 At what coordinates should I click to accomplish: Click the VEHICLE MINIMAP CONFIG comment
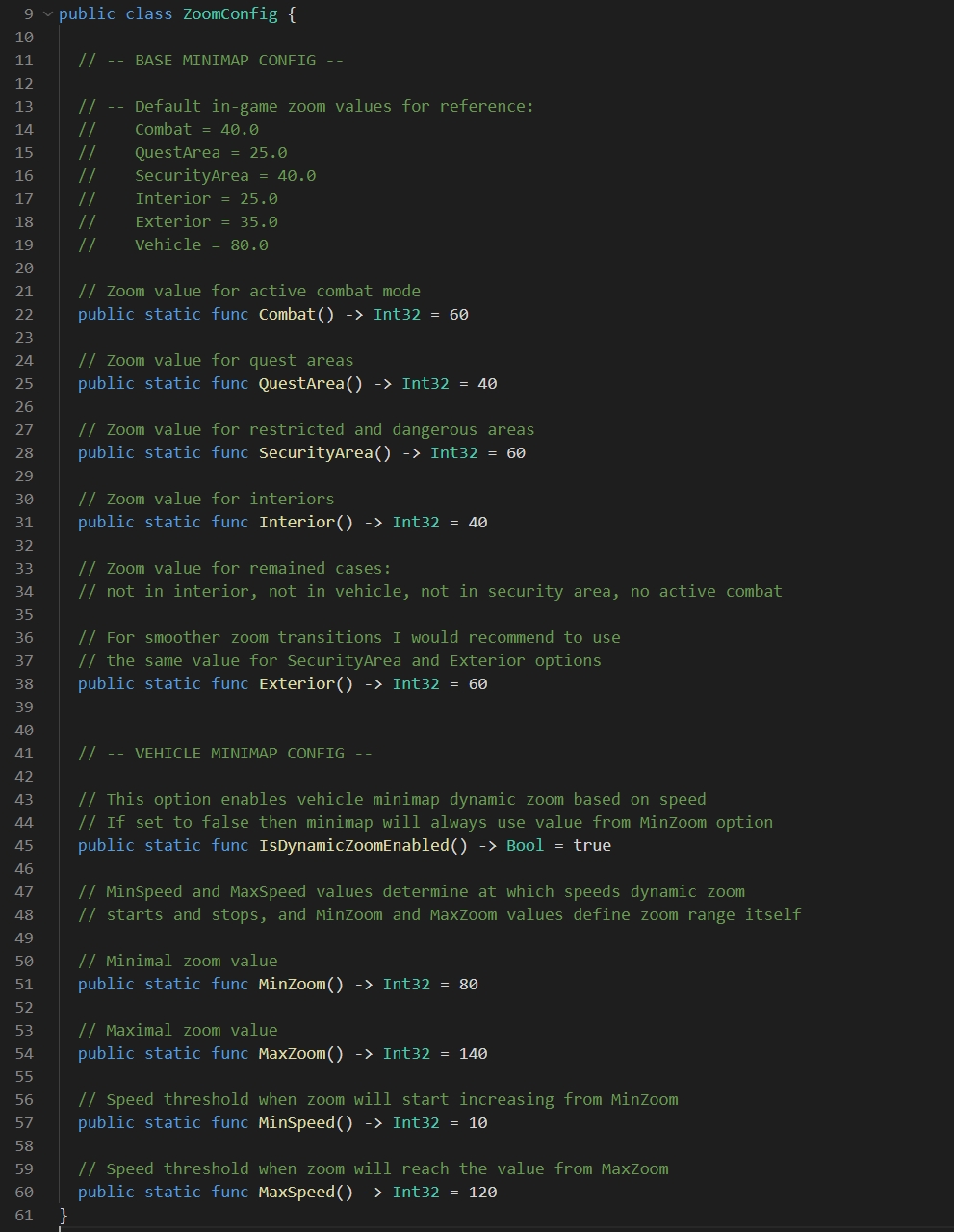[224, 754]
